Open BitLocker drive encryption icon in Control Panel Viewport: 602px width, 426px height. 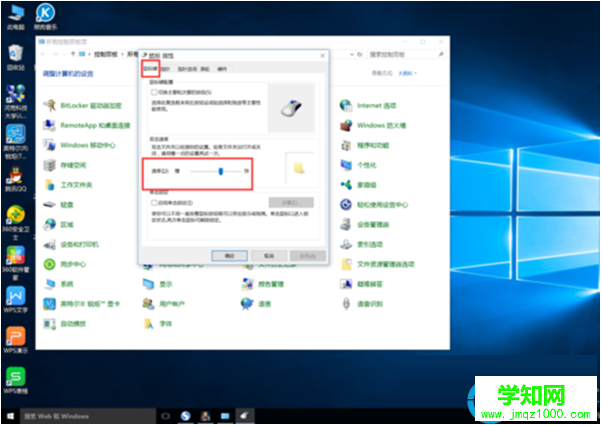(x=49, y=105)
